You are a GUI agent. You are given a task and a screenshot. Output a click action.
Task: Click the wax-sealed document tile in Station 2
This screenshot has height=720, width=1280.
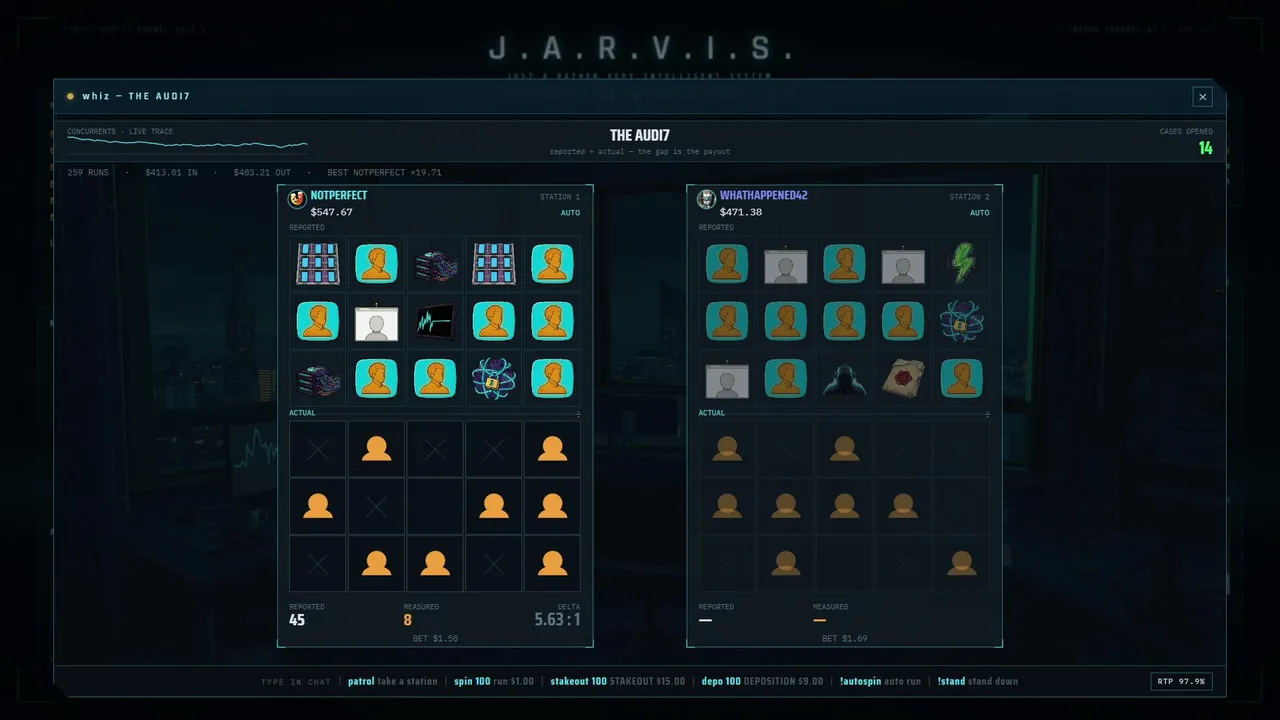903,379
